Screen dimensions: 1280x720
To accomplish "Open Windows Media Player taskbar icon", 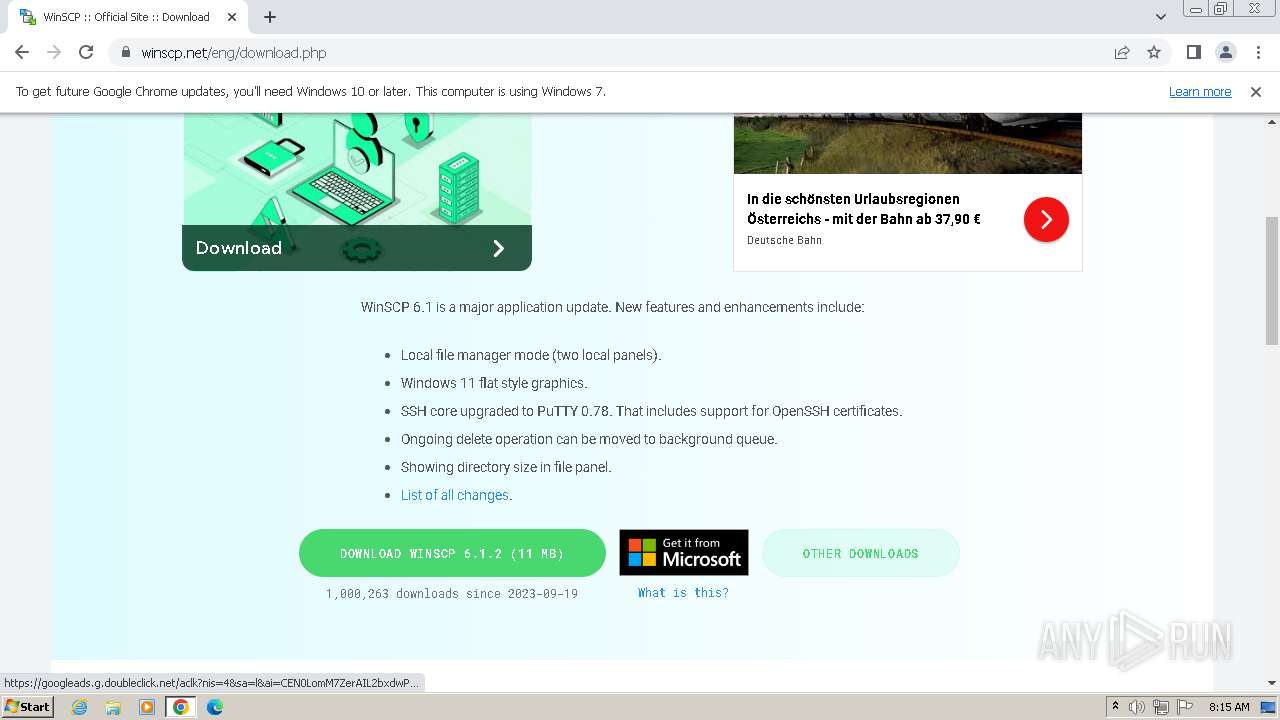I will [147, 707].
